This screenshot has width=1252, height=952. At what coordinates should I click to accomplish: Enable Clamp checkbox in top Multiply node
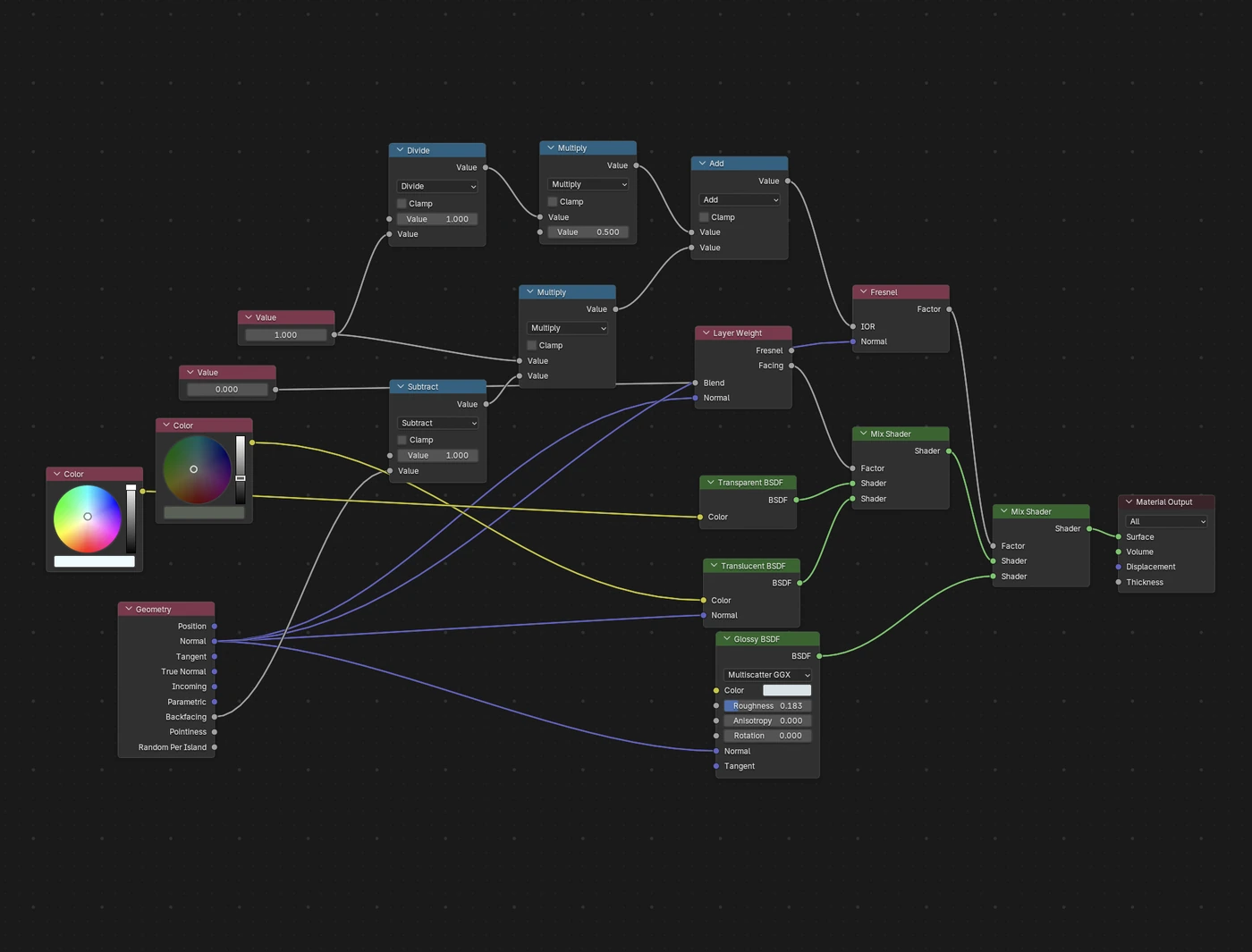[553, 202]
